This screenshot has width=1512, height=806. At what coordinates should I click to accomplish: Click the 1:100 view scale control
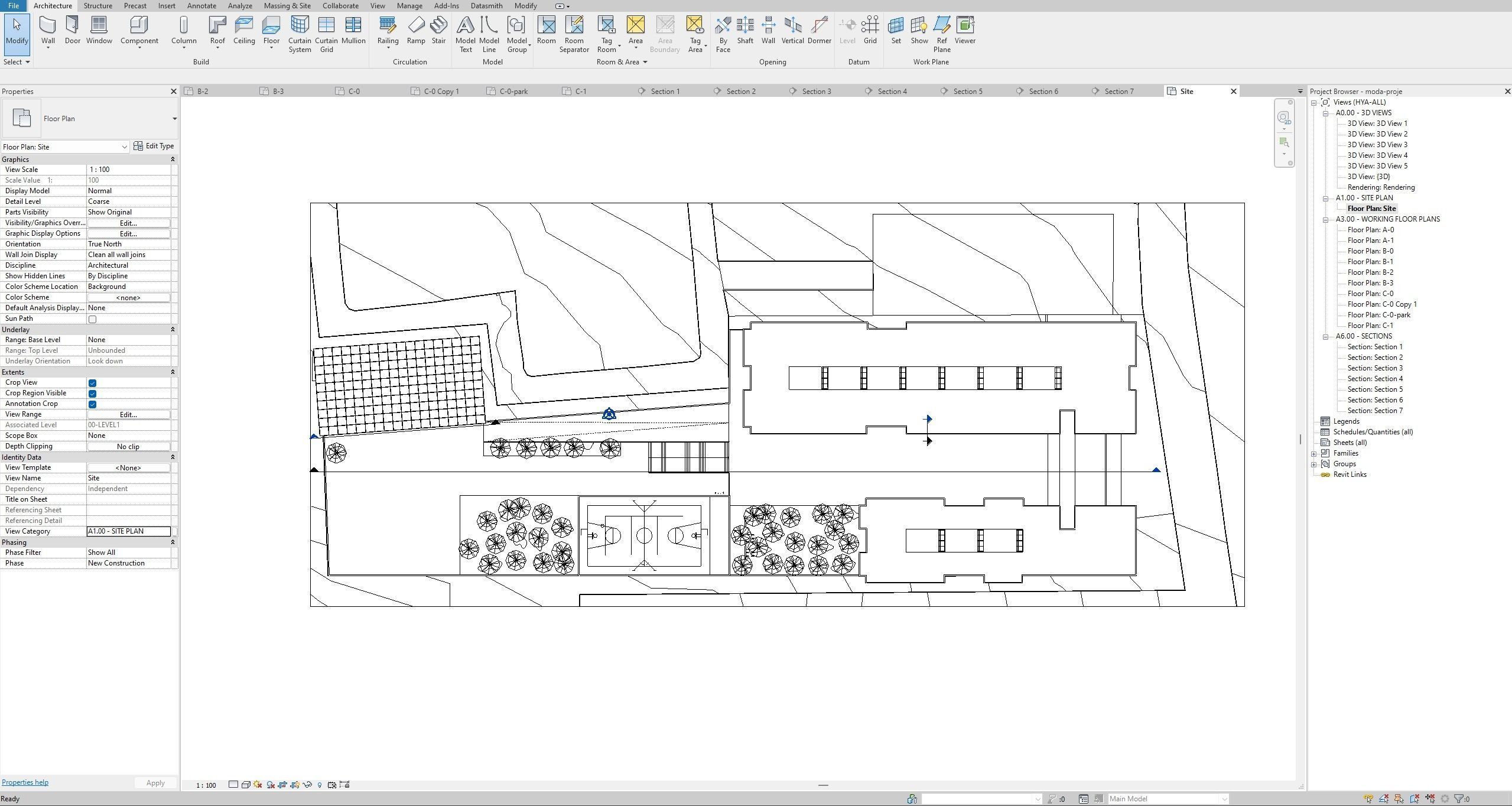pos(204,785)
